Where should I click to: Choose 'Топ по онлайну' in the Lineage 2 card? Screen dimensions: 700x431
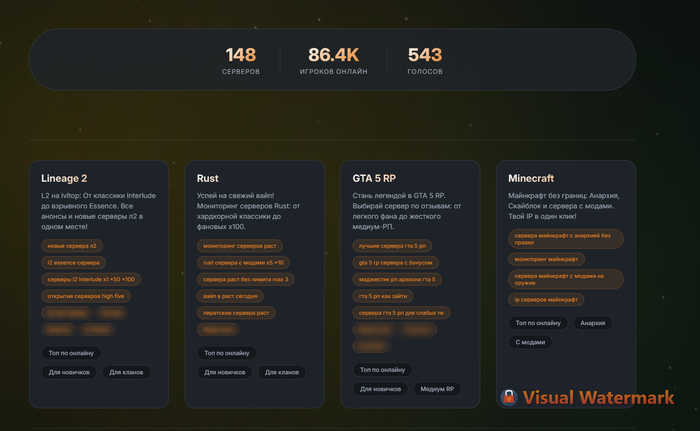(71, 353)
